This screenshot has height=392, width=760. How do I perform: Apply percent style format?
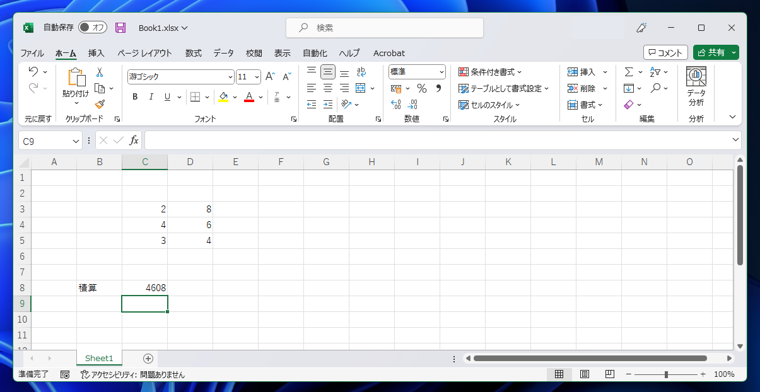(422, 88)
